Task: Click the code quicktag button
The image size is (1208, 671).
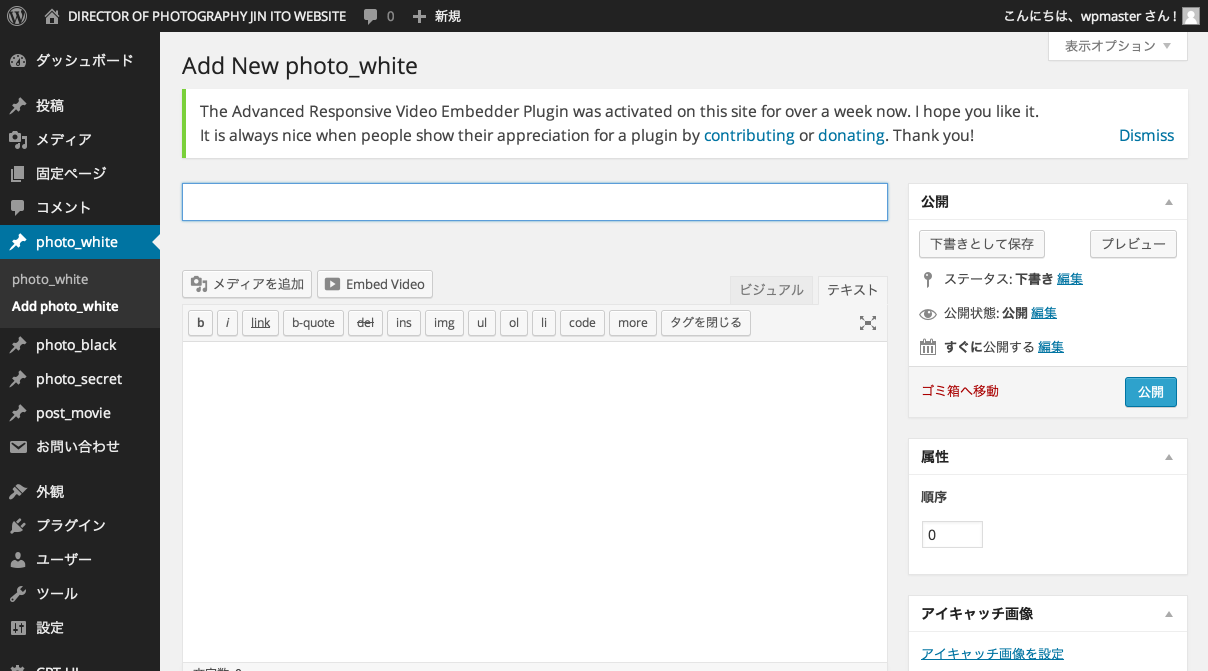Action: (x=582, y=323)
